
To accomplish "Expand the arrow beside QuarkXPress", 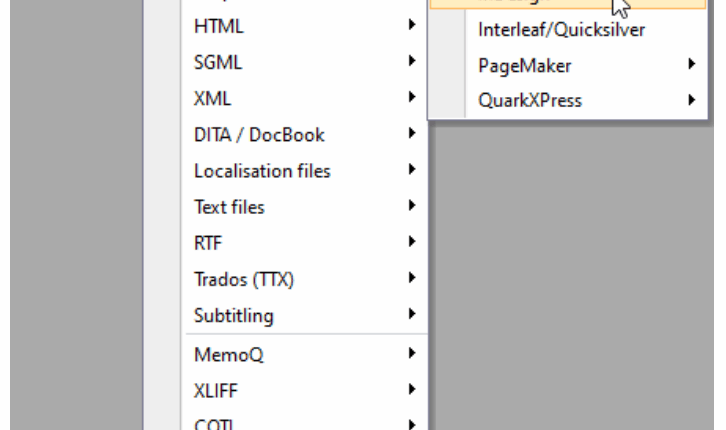I will 691,100.
